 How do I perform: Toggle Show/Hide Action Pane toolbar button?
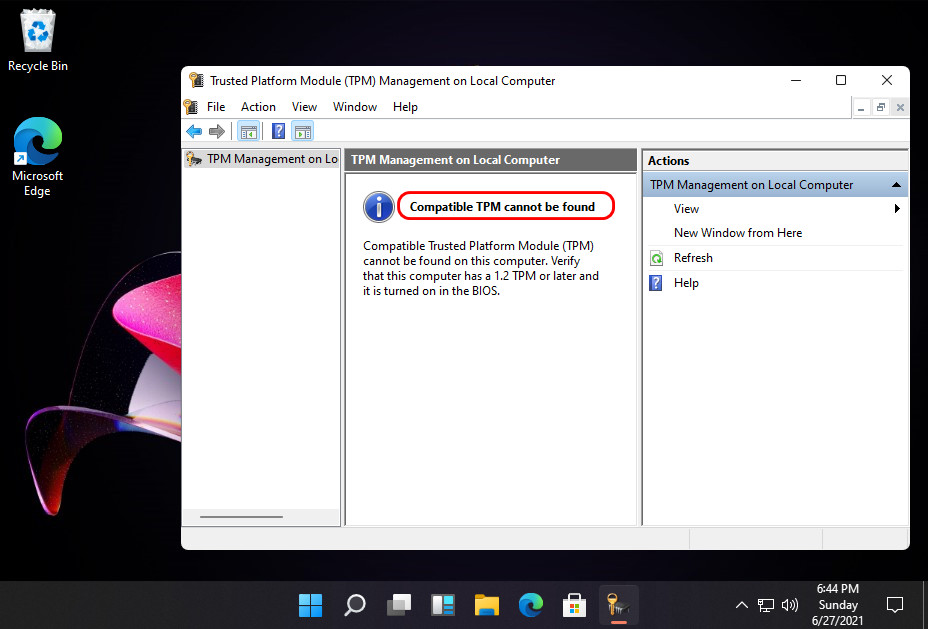coord(302,131)
